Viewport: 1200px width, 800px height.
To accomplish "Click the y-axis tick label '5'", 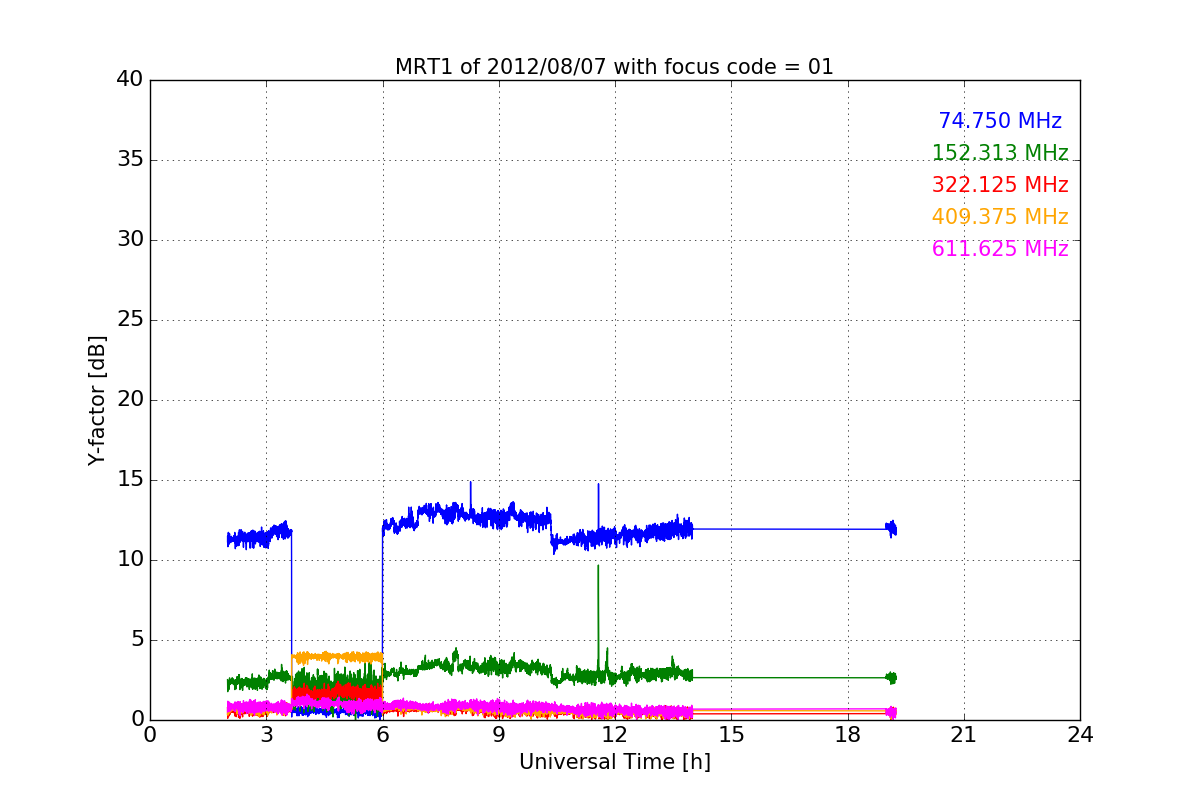I will pyautogui.click(x=137, y=640).
